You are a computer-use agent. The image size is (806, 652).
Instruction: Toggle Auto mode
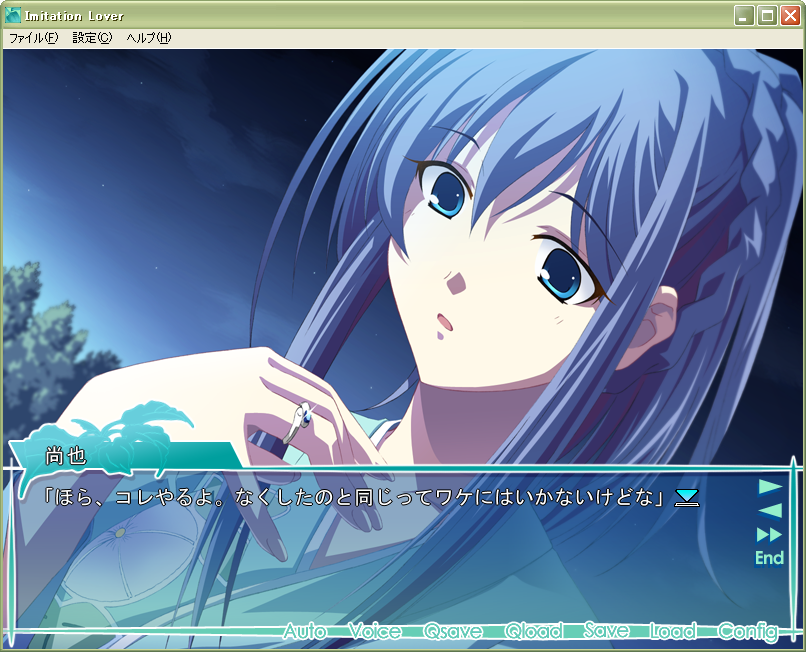click(x=304, y=631)
